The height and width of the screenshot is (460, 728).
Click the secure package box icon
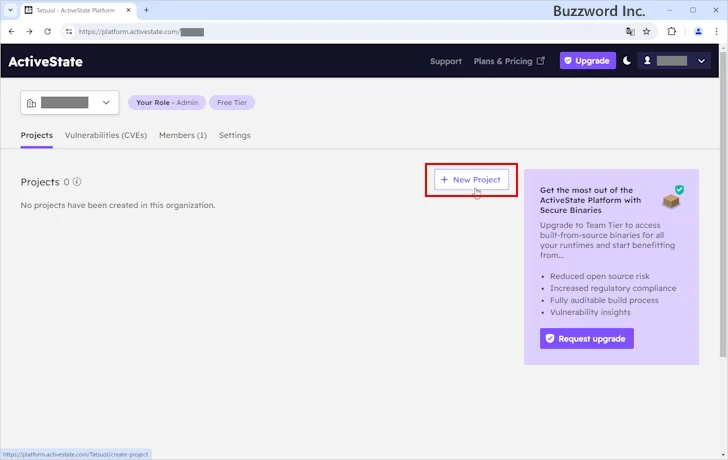673,196
